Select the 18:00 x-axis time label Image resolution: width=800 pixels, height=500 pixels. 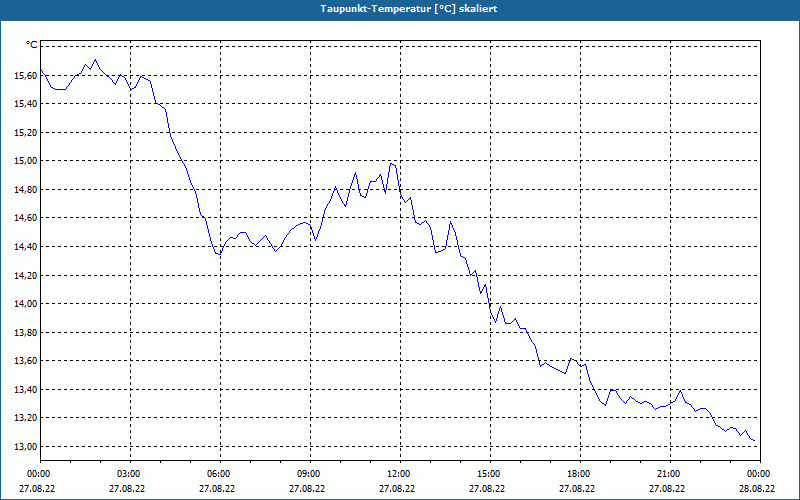pos(578,474)
